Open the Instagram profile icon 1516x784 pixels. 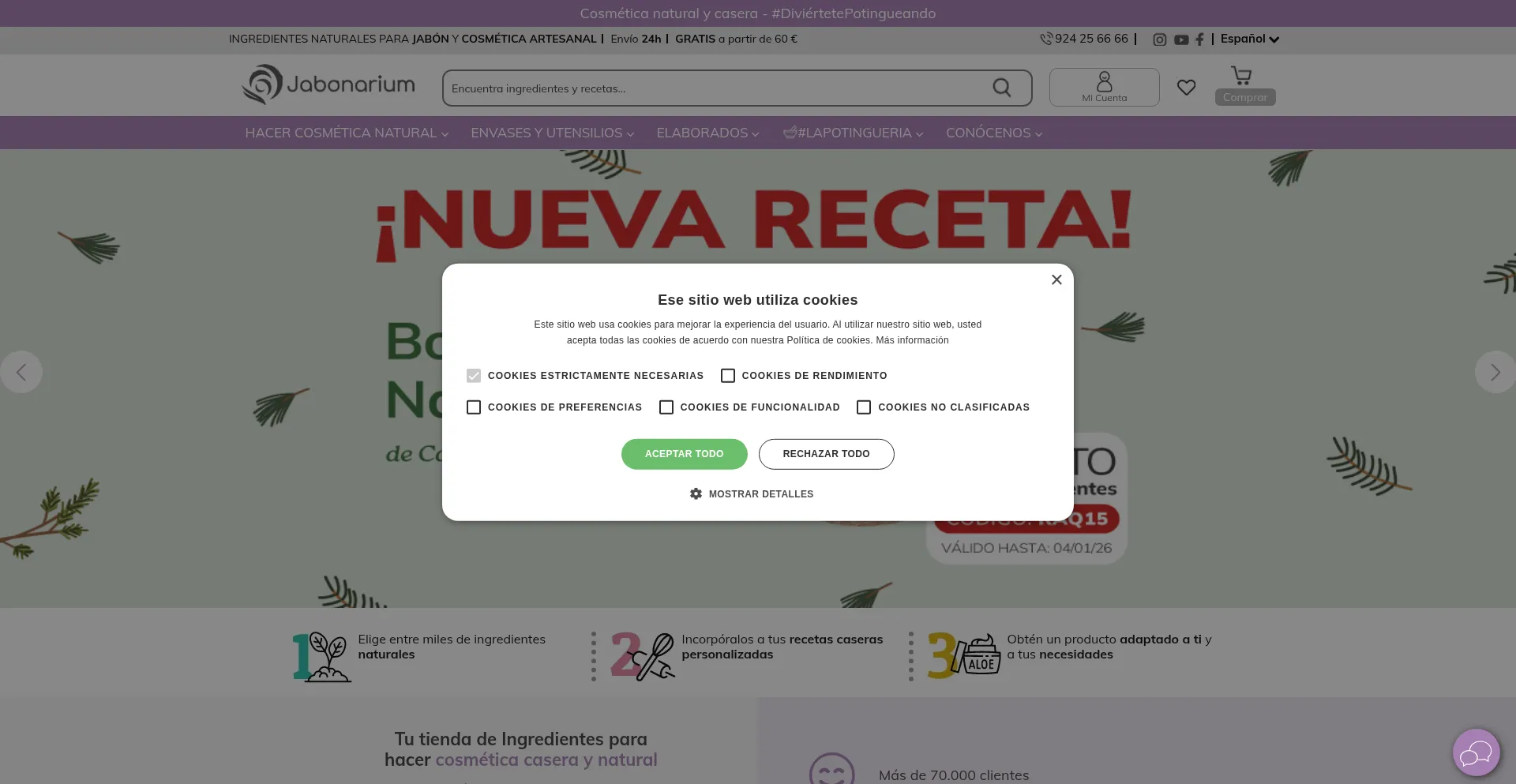point(1159,39)
